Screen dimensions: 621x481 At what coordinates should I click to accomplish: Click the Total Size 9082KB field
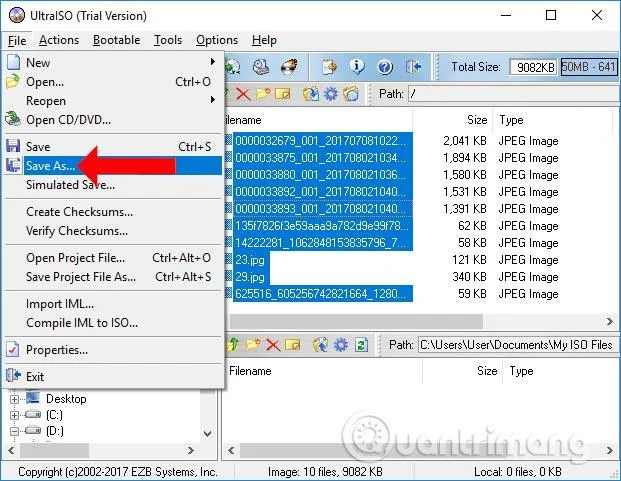coord(534,67)
